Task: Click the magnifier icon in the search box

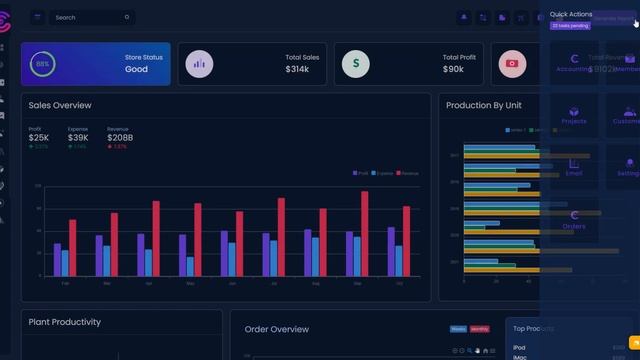Action: (127, 17)
